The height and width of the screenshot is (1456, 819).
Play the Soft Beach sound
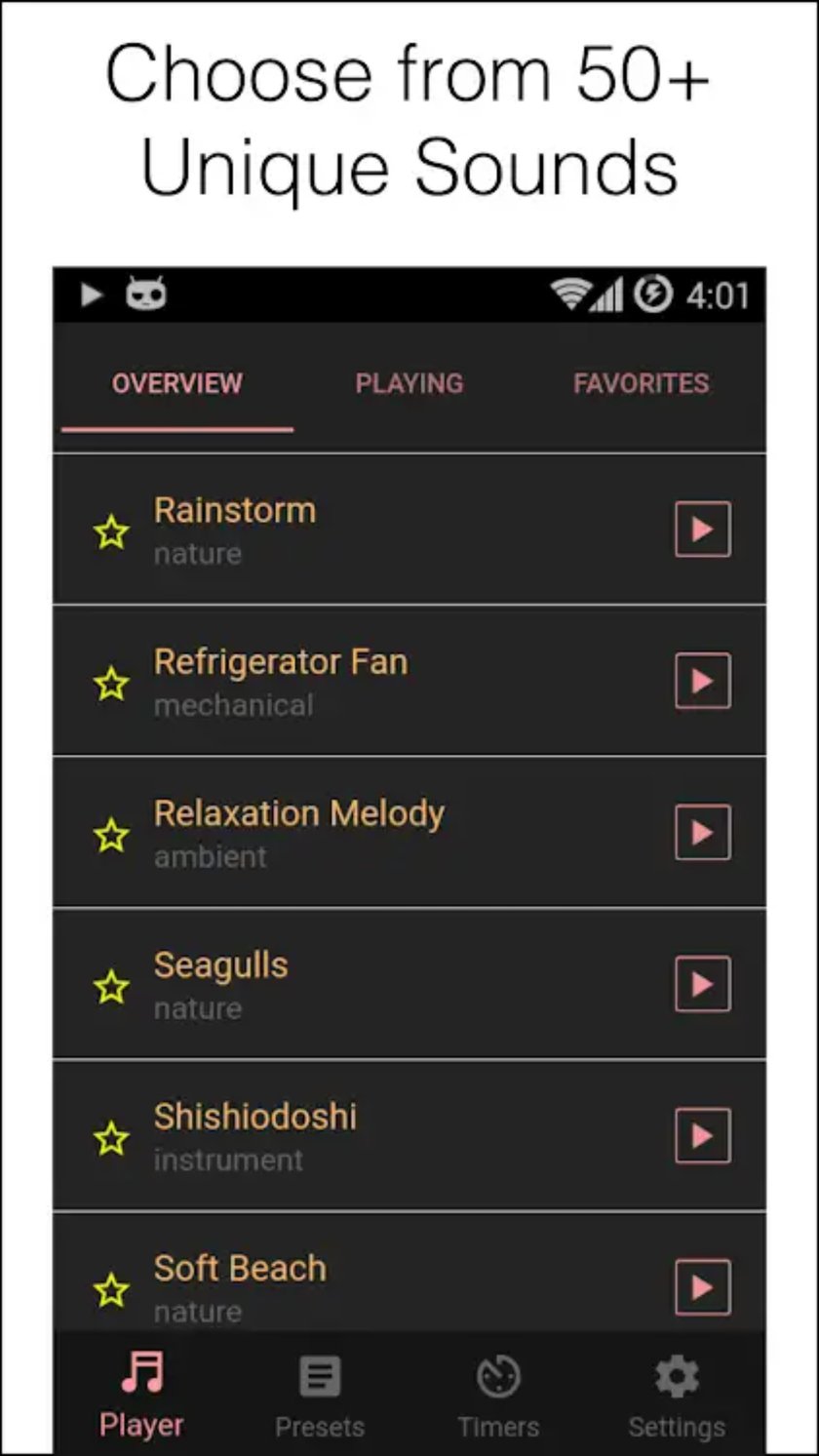coord(702,1287)
